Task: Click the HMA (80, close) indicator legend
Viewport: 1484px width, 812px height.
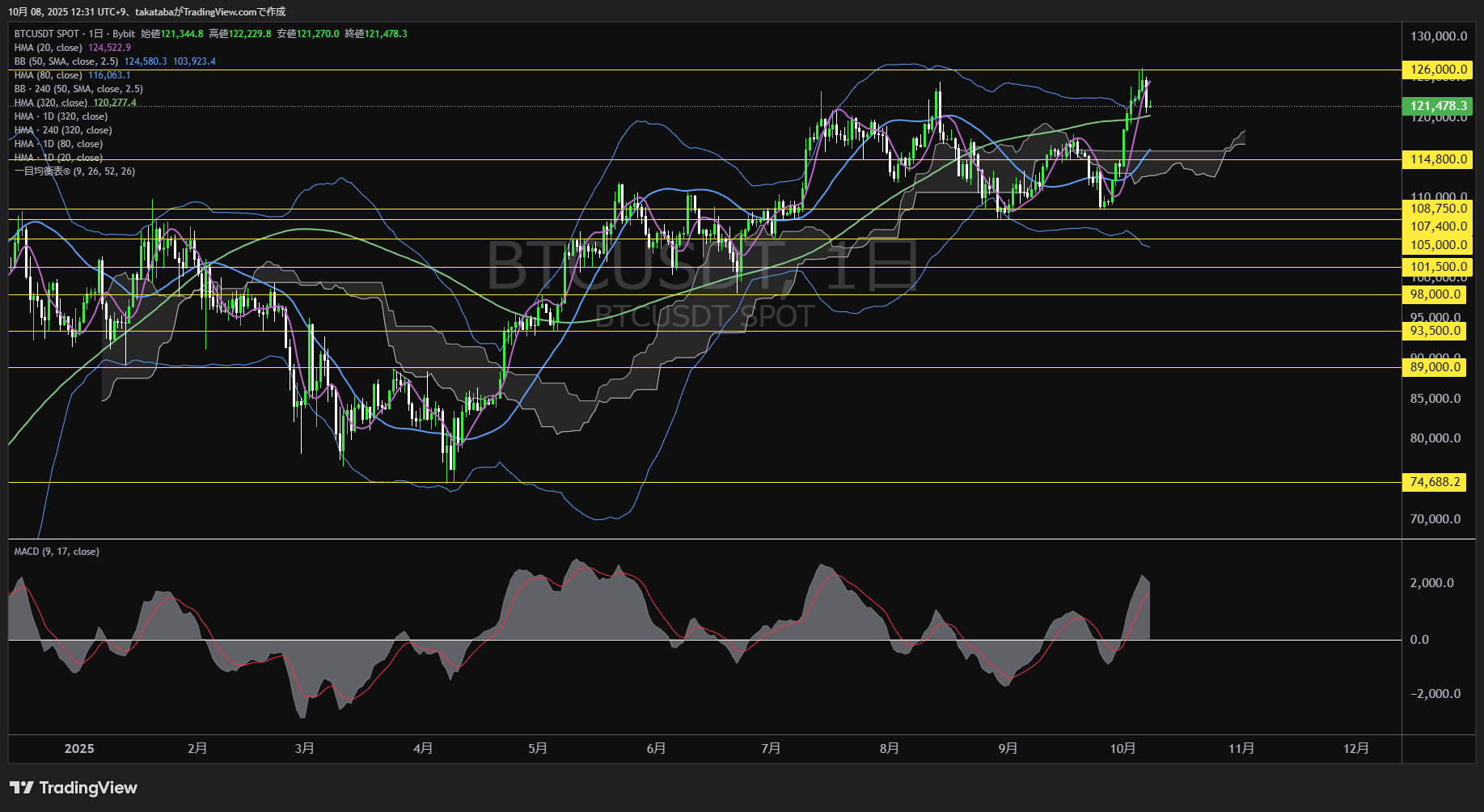Action: [49, 75]
